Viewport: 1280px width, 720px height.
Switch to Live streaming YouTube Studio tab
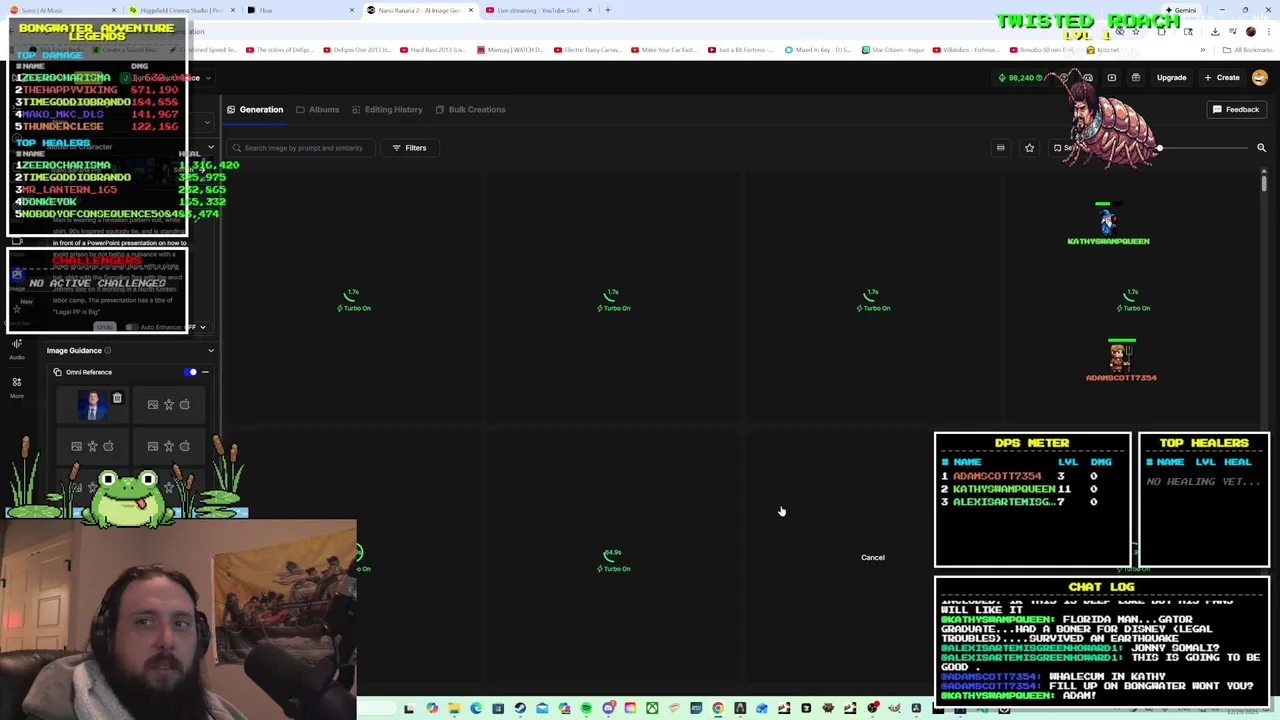tap(538, 10)
